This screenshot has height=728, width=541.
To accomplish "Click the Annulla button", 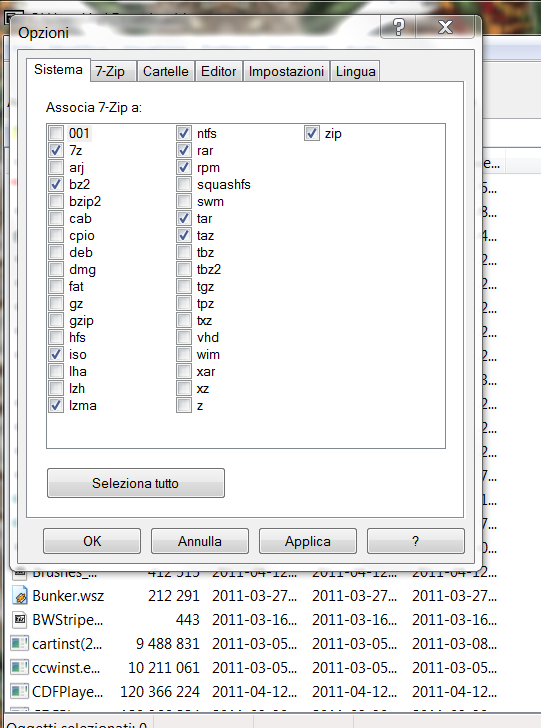I will pos(200,541).
